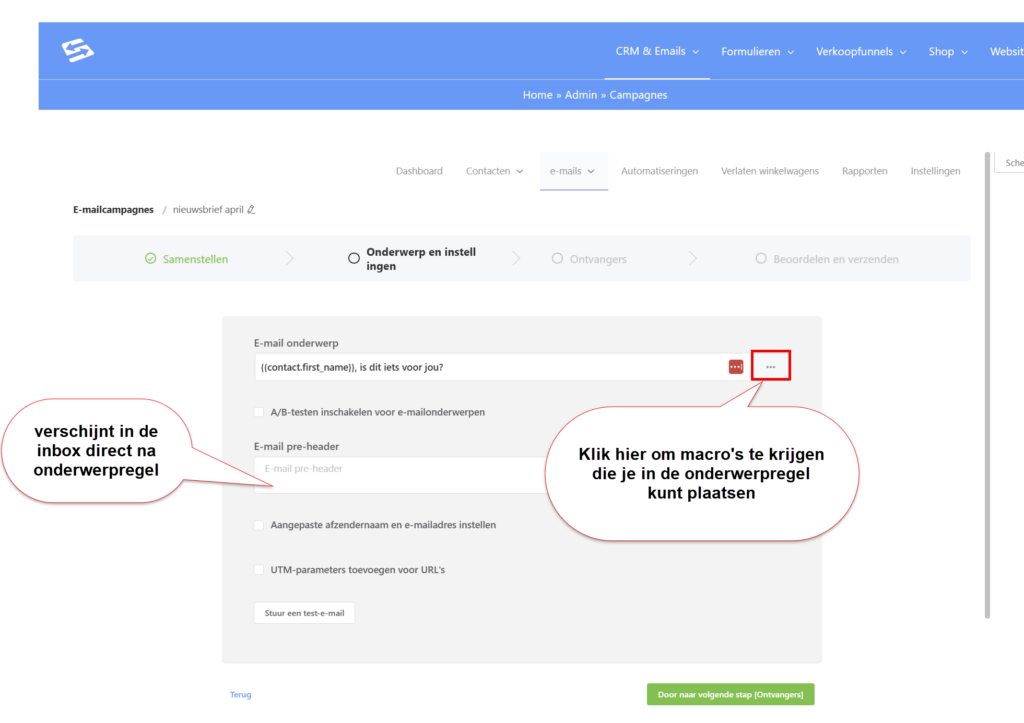Click the pencil icon beside nieuwsbrief april
Screen dimensions: 1024x723
251,210
